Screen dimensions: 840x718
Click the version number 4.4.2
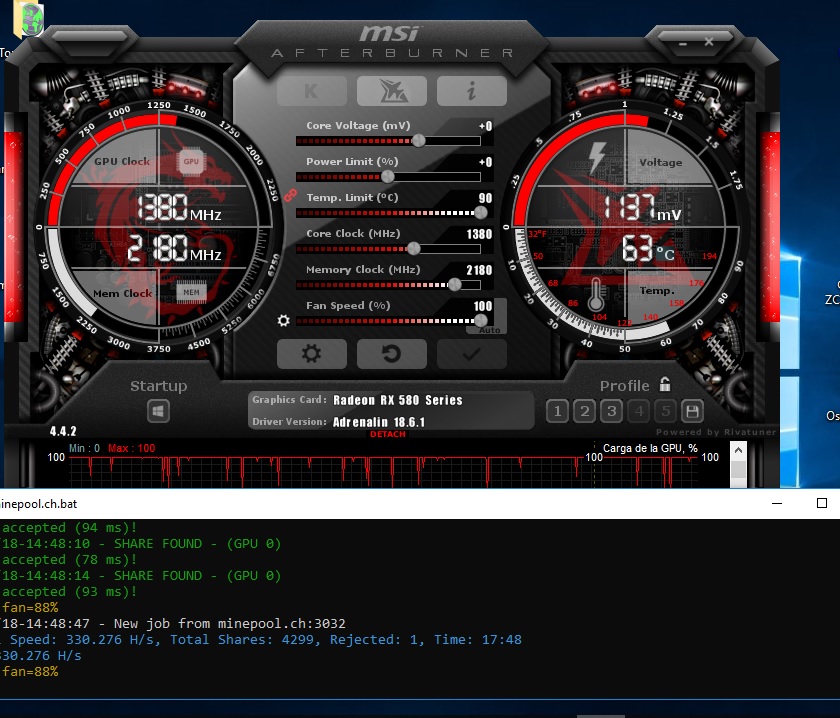click(63, 431)
